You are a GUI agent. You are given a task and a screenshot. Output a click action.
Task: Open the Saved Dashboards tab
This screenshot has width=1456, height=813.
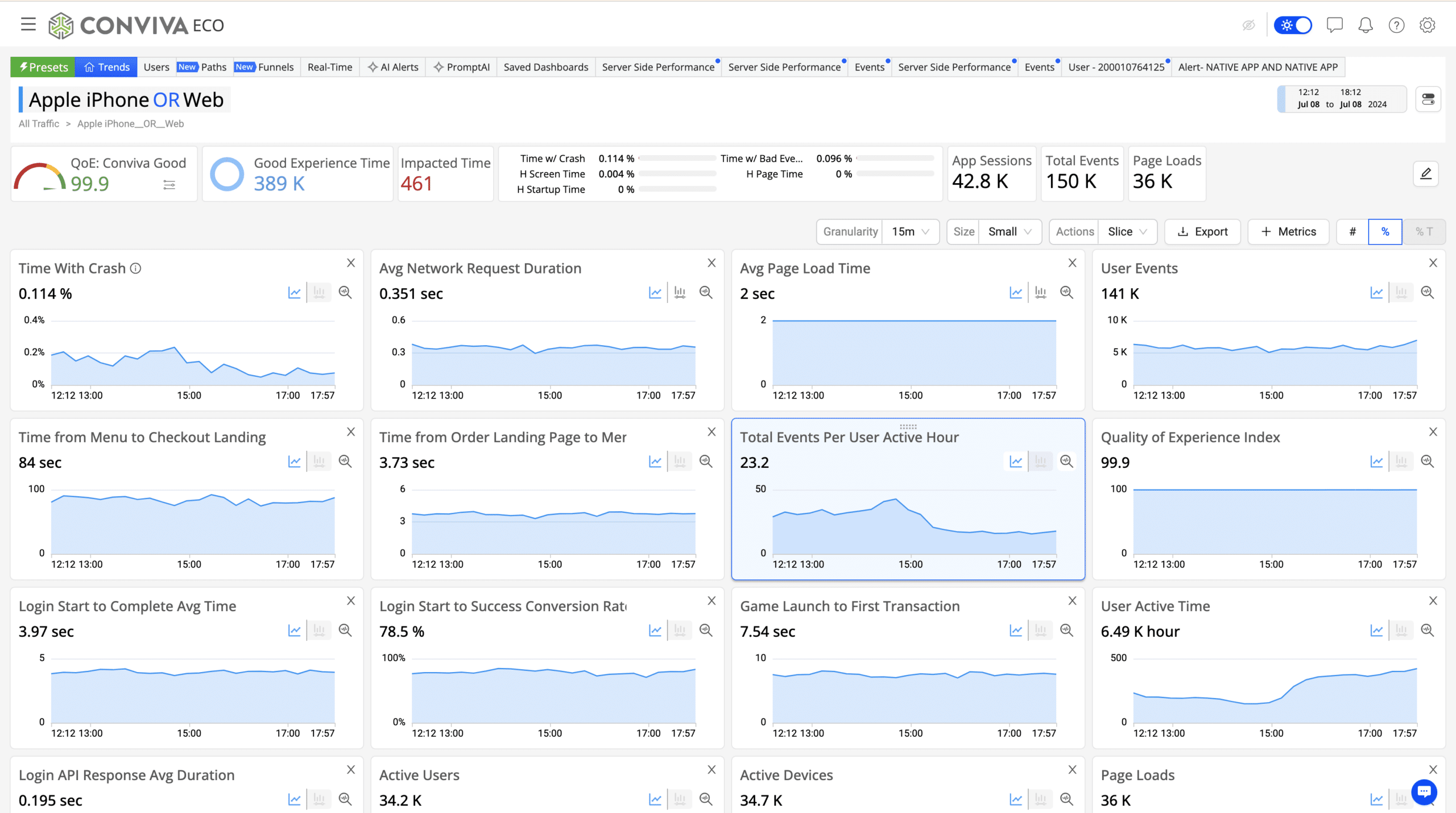546,67
